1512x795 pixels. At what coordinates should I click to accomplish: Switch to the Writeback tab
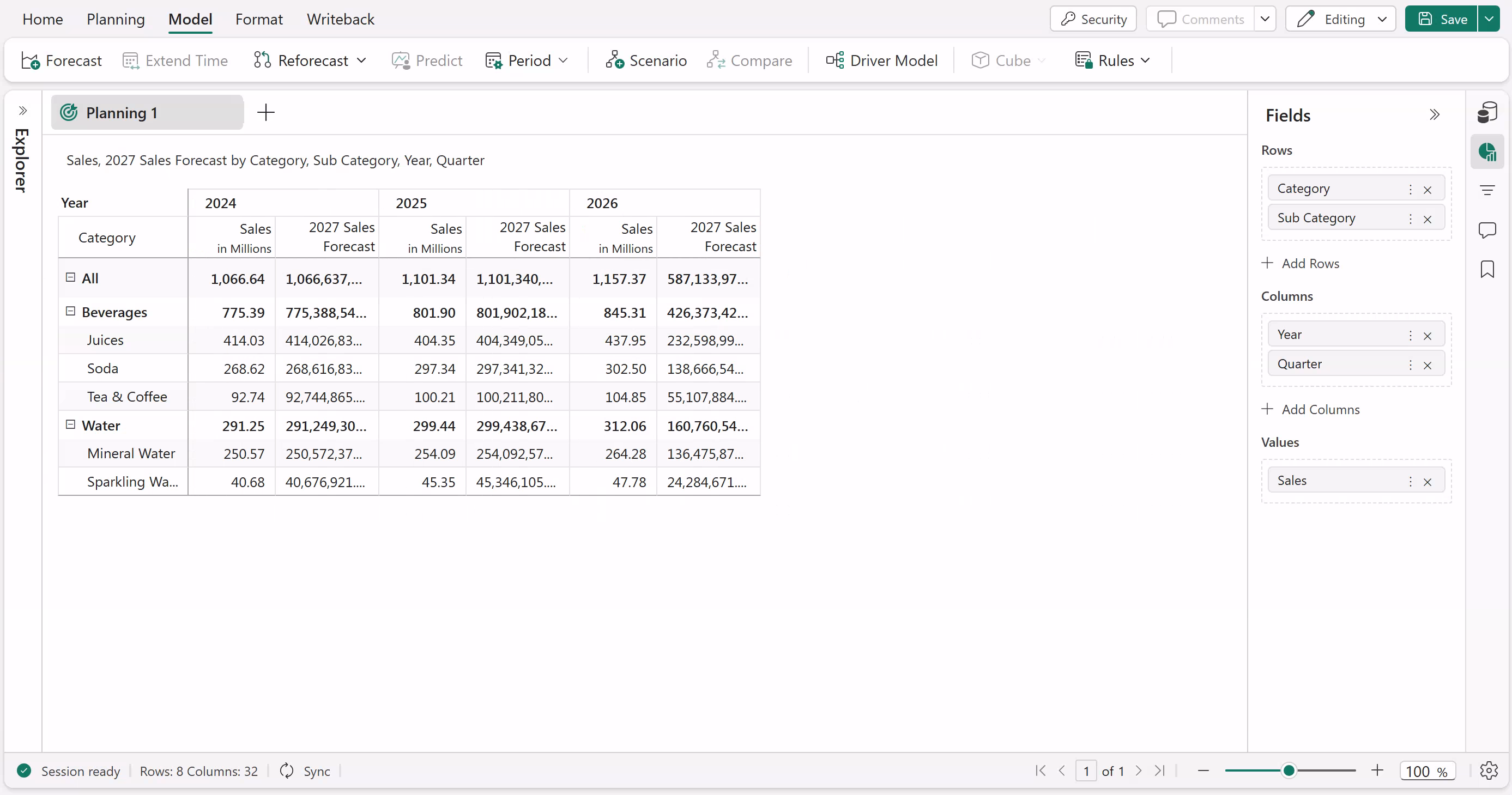pyautogui.click(x=341, y=20)
